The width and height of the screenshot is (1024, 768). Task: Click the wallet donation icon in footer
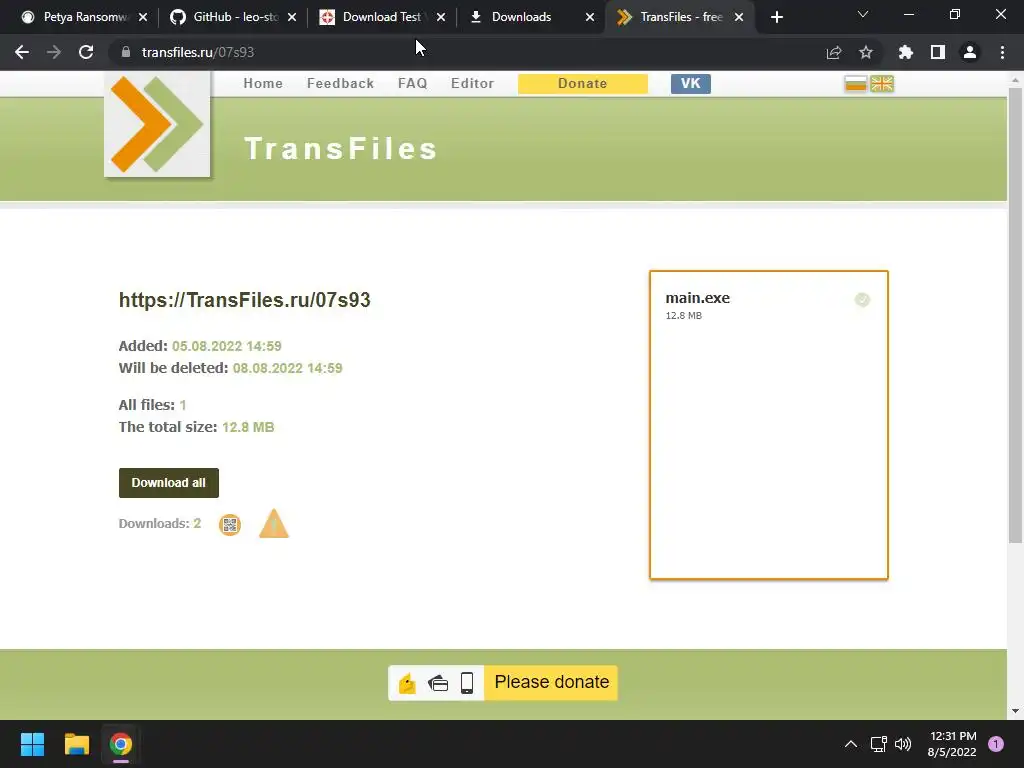point(407,683)
